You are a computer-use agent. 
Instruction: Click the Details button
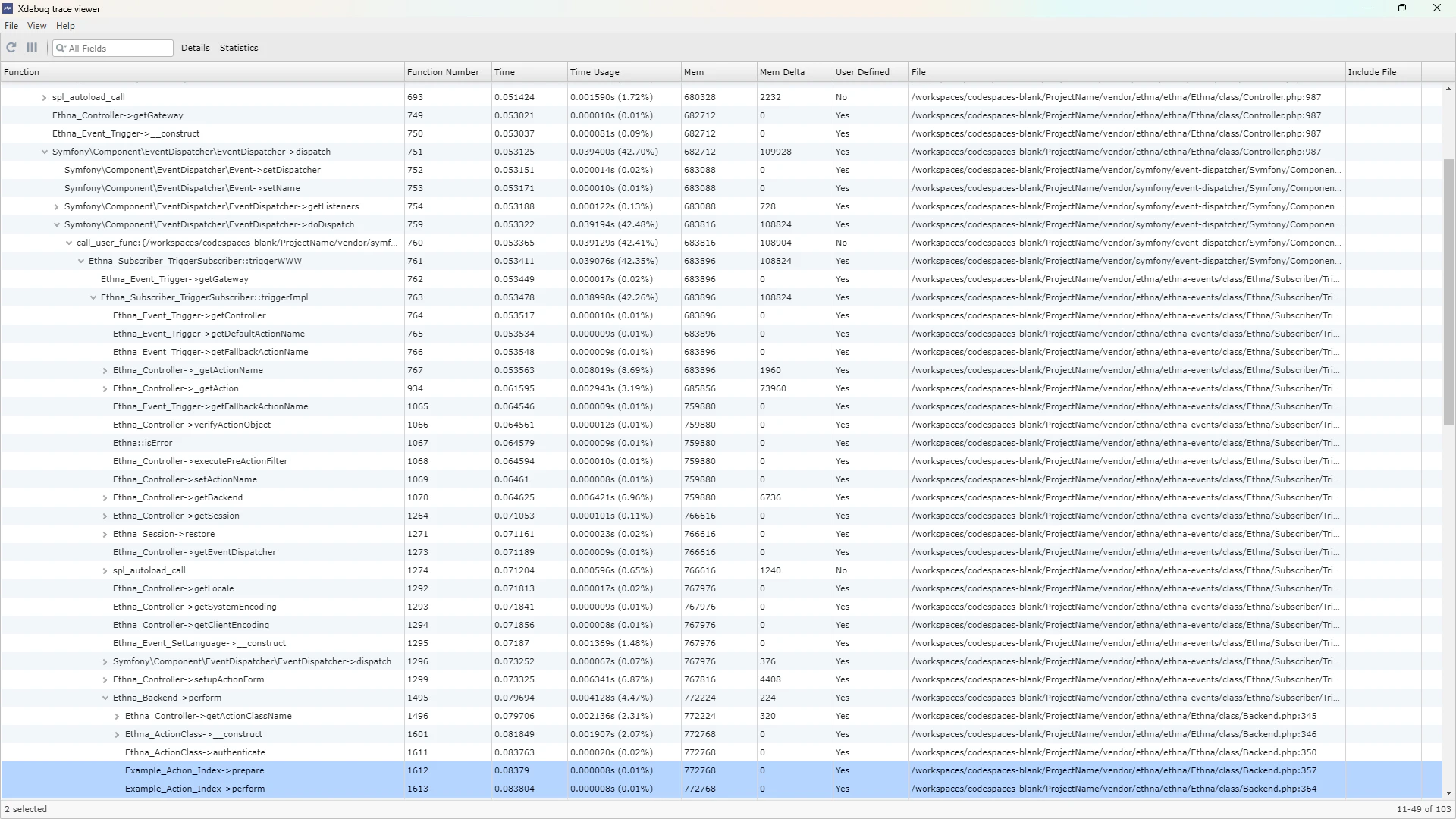click(195, 48)
